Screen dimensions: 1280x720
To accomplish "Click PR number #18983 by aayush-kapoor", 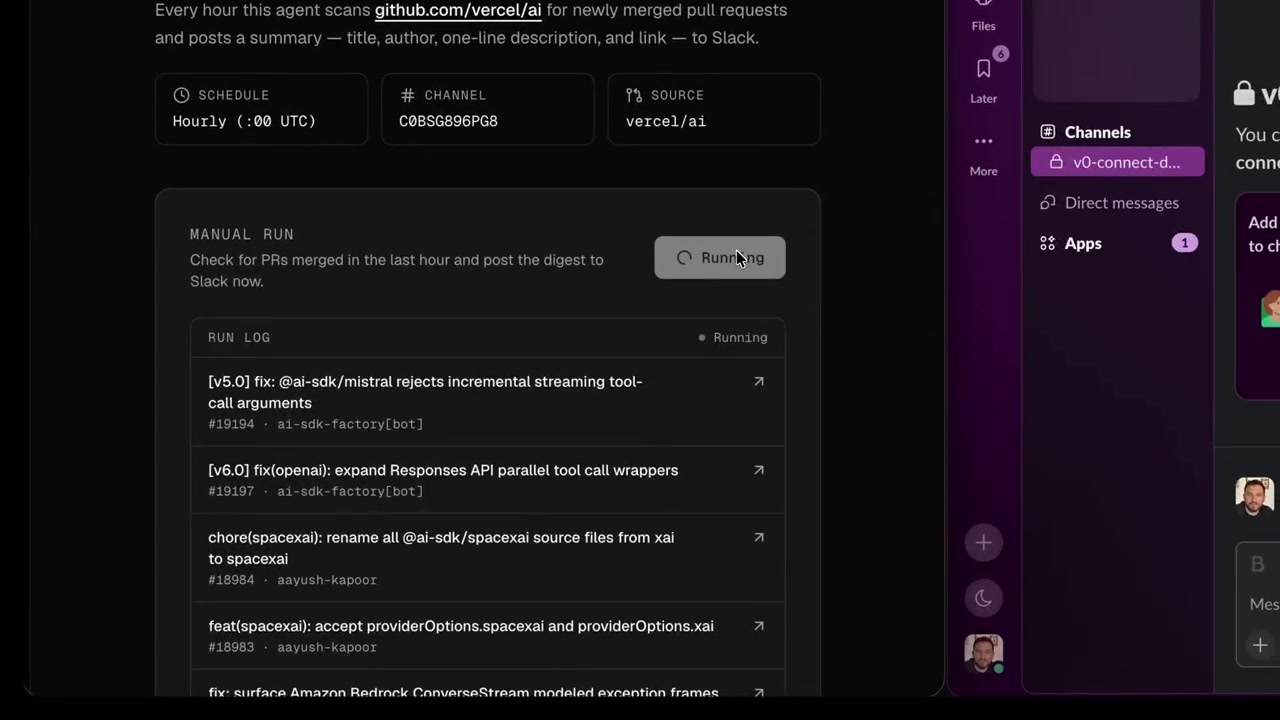I will (x=292, y=647).
